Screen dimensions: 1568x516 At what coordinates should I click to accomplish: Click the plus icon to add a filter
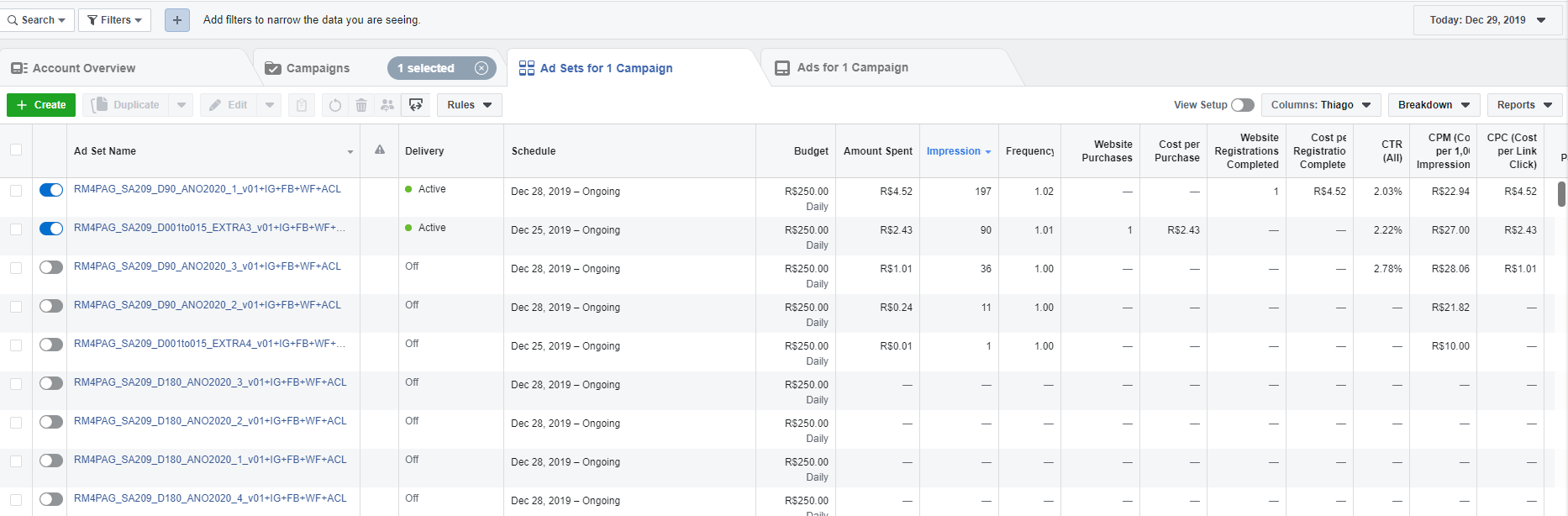coord(176,20)
